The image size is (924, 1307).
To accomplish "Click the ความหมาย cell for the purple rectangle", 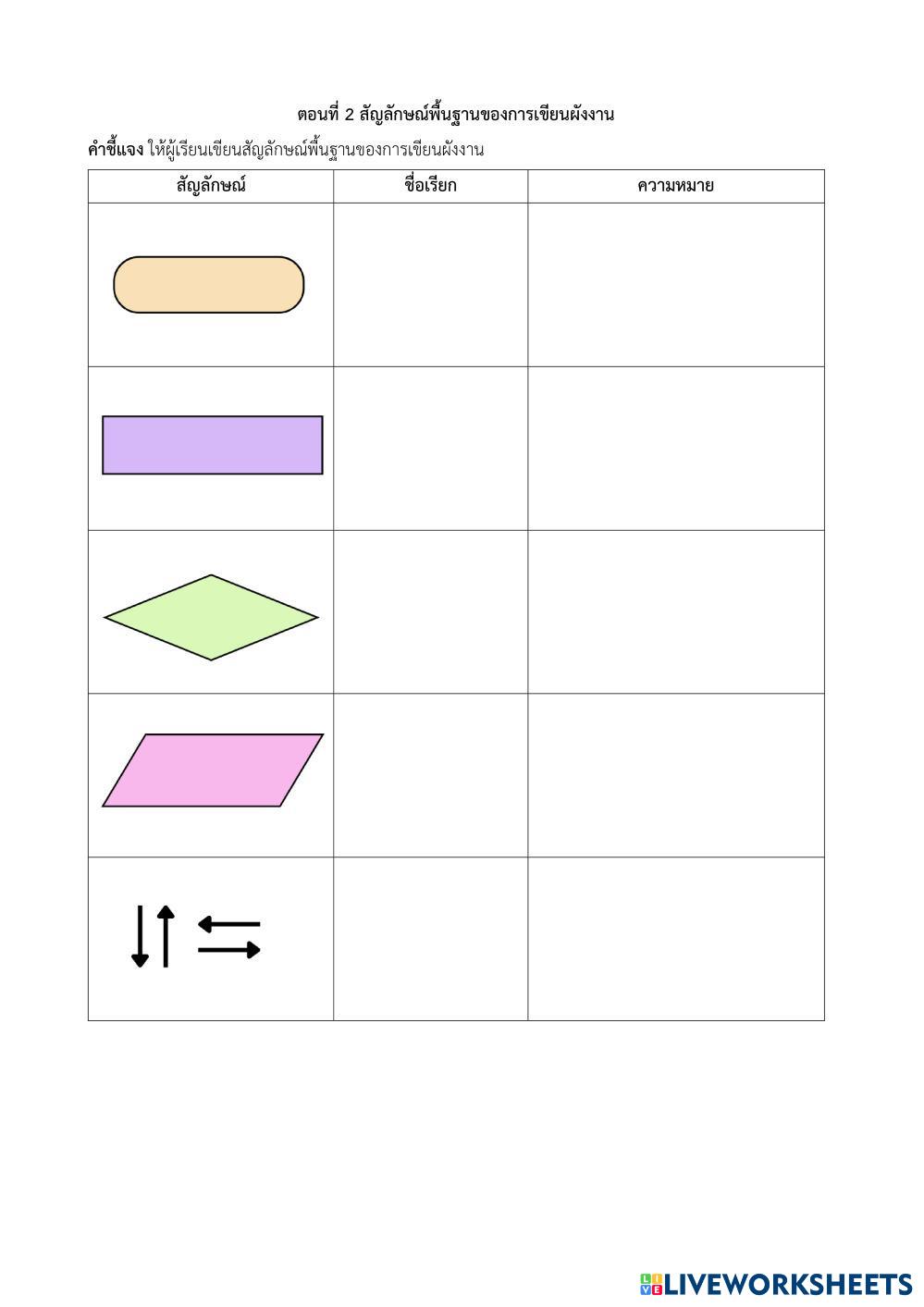I will [675, 449].
